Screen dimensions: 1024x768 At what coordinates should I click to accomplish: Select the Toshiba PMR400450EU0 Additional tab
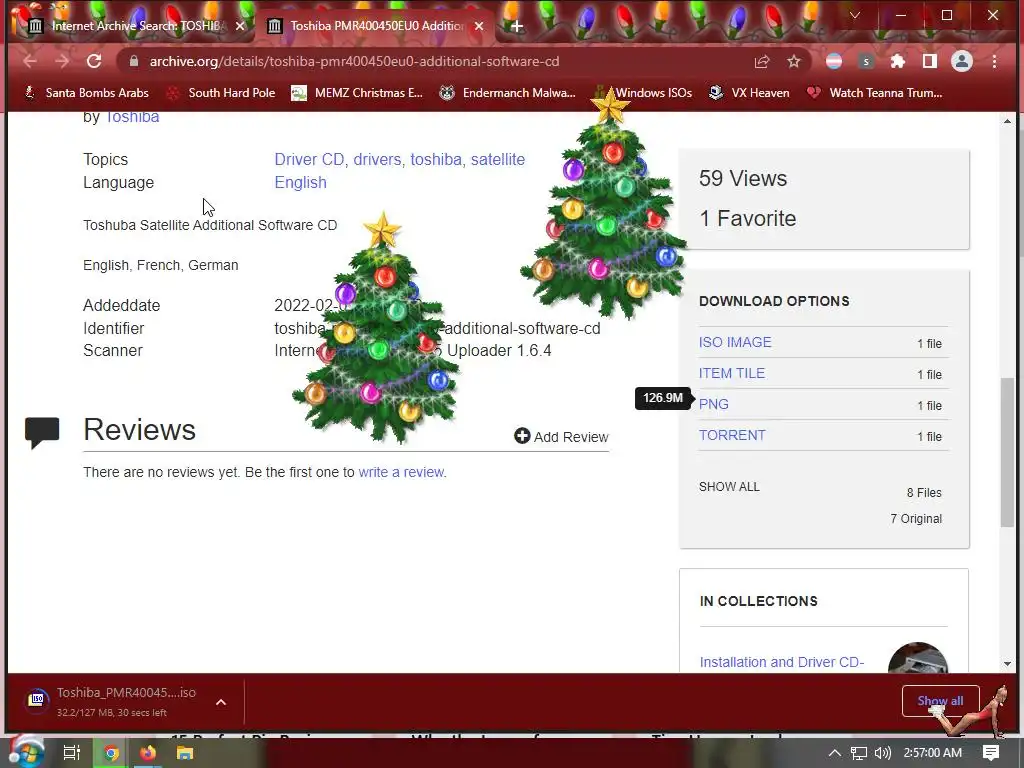coord(376,26)
